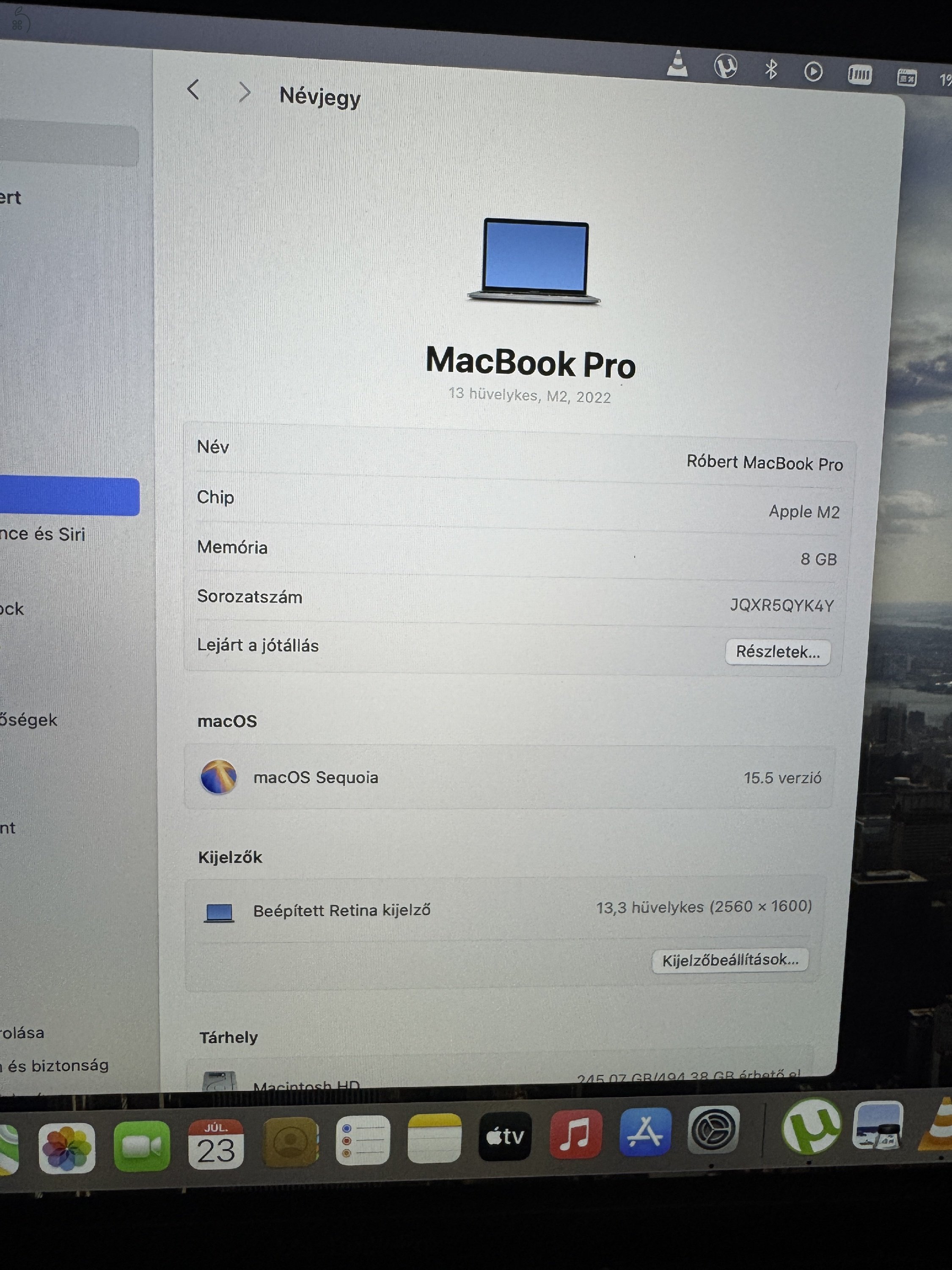Viewport: 952px width, 1270px height.
Task: Open FaceTime app in Dock
Action: point(142,1146)
